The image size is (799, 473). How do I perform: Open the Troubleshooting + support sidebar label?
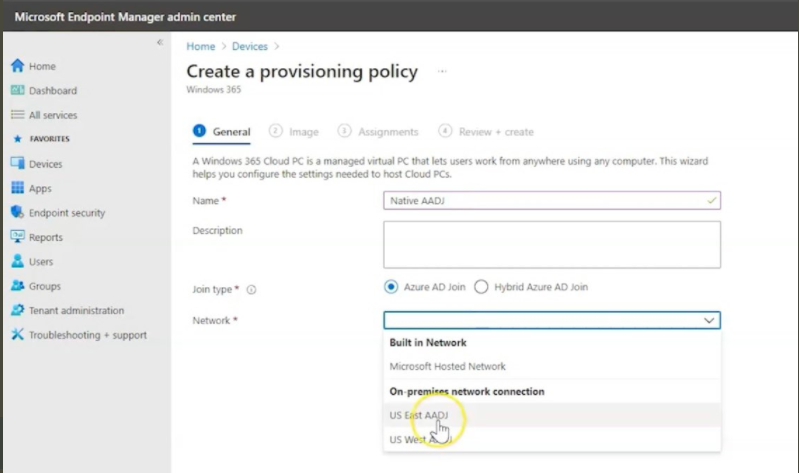point(88,335)
